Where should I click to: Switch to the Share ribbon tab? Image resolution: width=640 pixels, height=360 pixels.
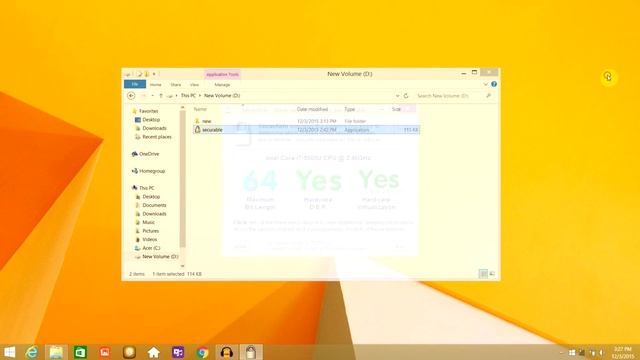click(x=176, y=84)
